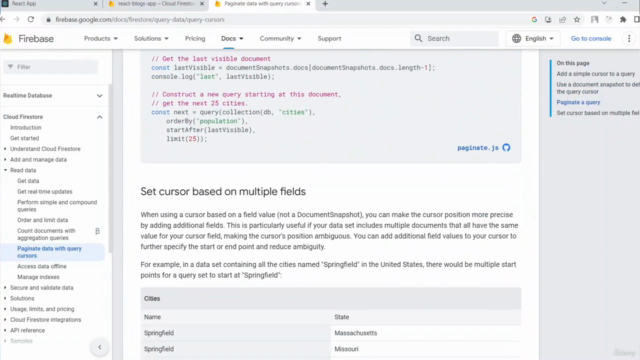Open Manage indexes page
Image resolution: width=640 pixels, height=360 pixels.
[x=38, y=277]
